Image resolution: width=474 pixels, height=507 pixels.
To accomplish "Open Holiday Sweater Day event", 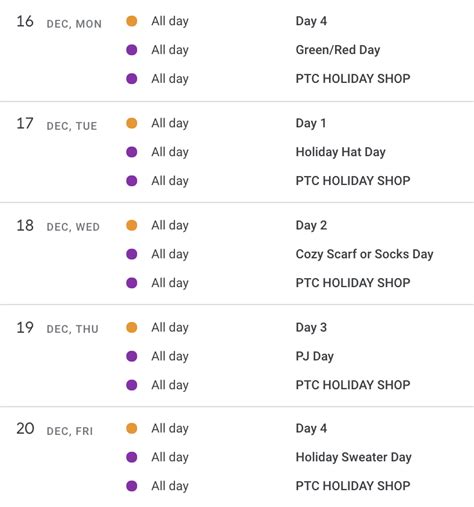I will click(x=353, y=457).
